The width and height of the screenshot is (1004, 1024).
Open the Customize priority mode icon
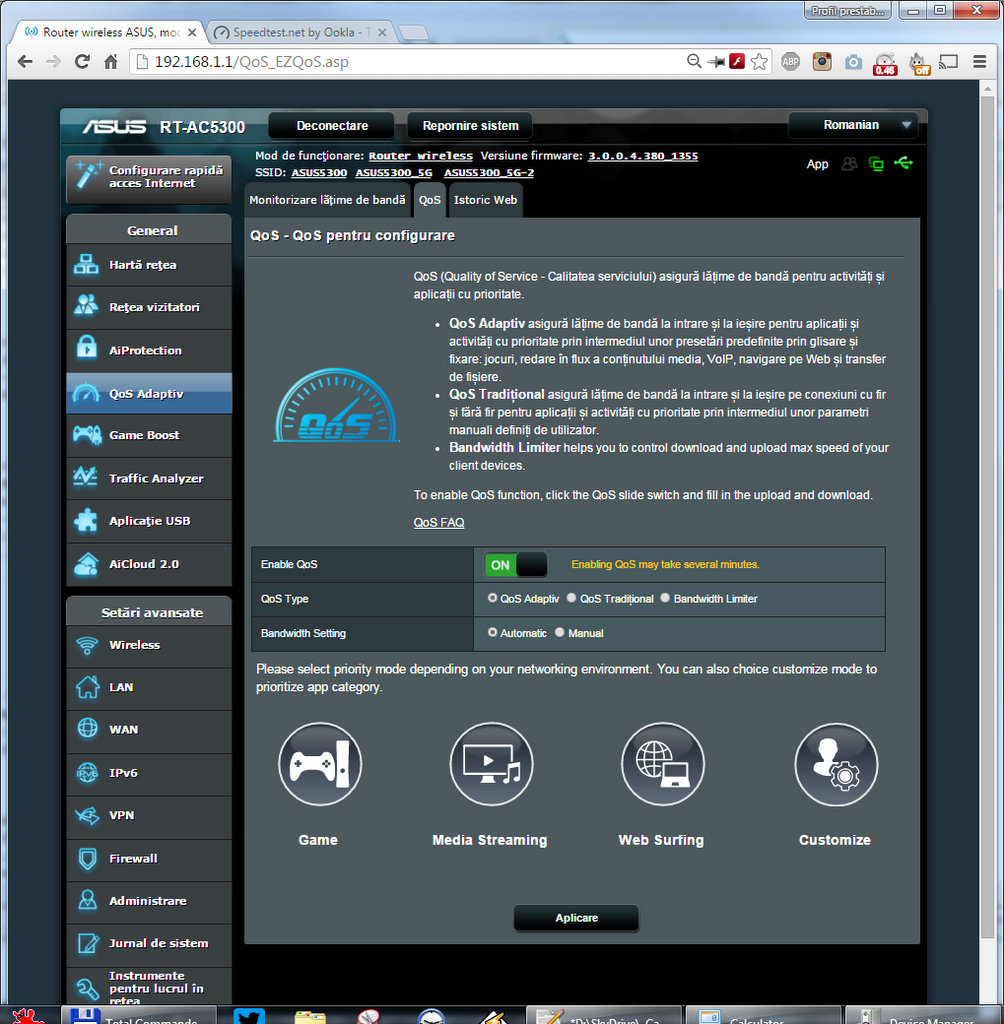(835, 765)
